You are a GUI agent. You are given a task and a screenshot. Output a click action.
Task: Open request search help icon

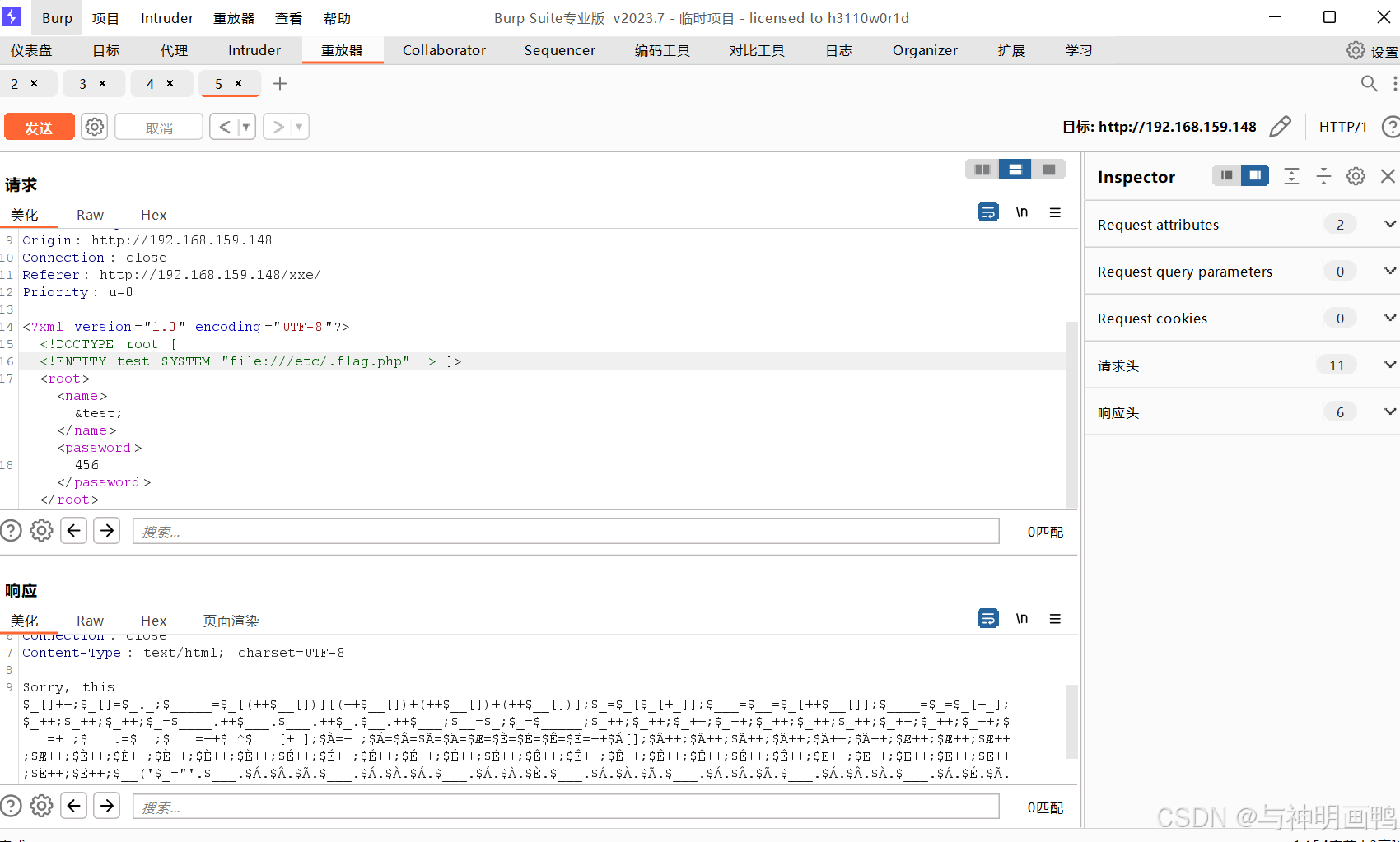(11, 531)
